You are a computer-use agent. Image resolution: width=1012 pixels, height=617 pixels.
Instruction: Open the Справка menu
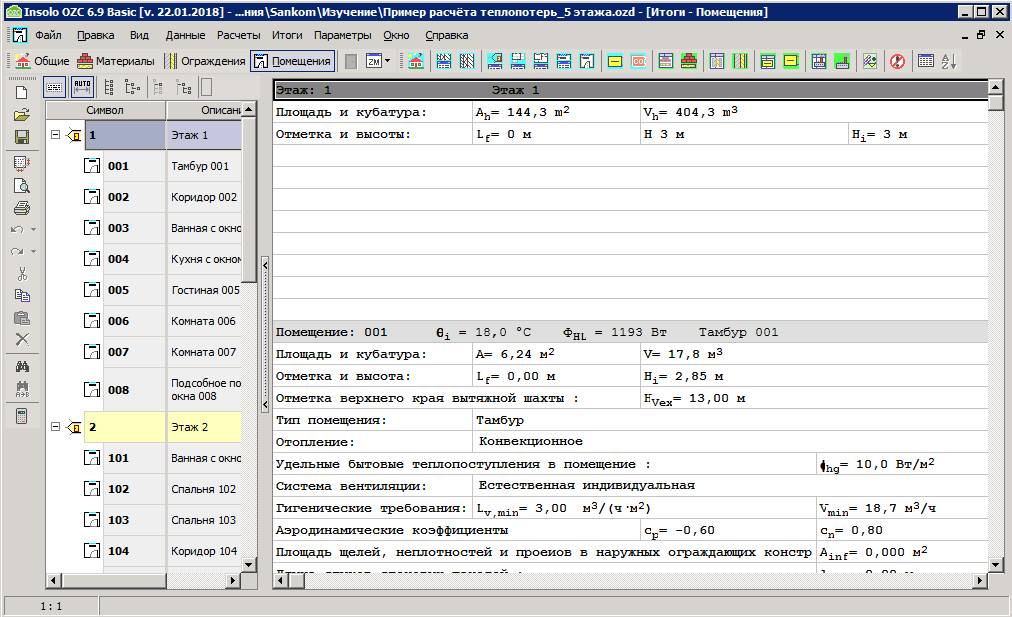point(447,35)
